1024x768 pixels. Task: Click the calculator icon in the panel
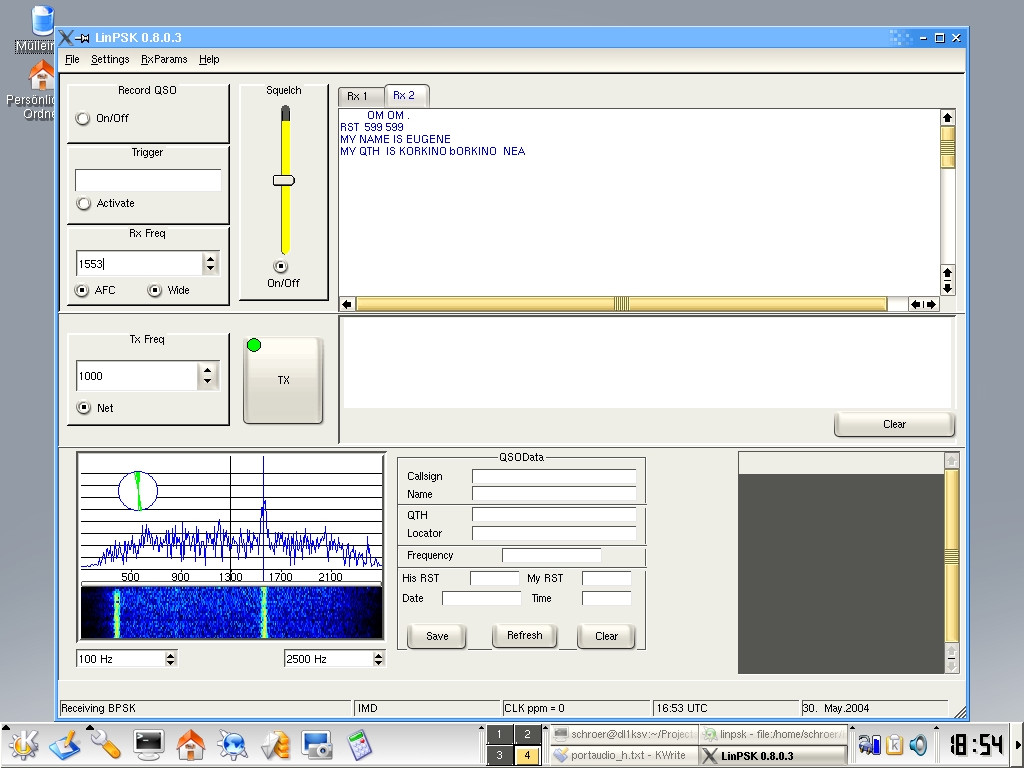tap(360, 744)
